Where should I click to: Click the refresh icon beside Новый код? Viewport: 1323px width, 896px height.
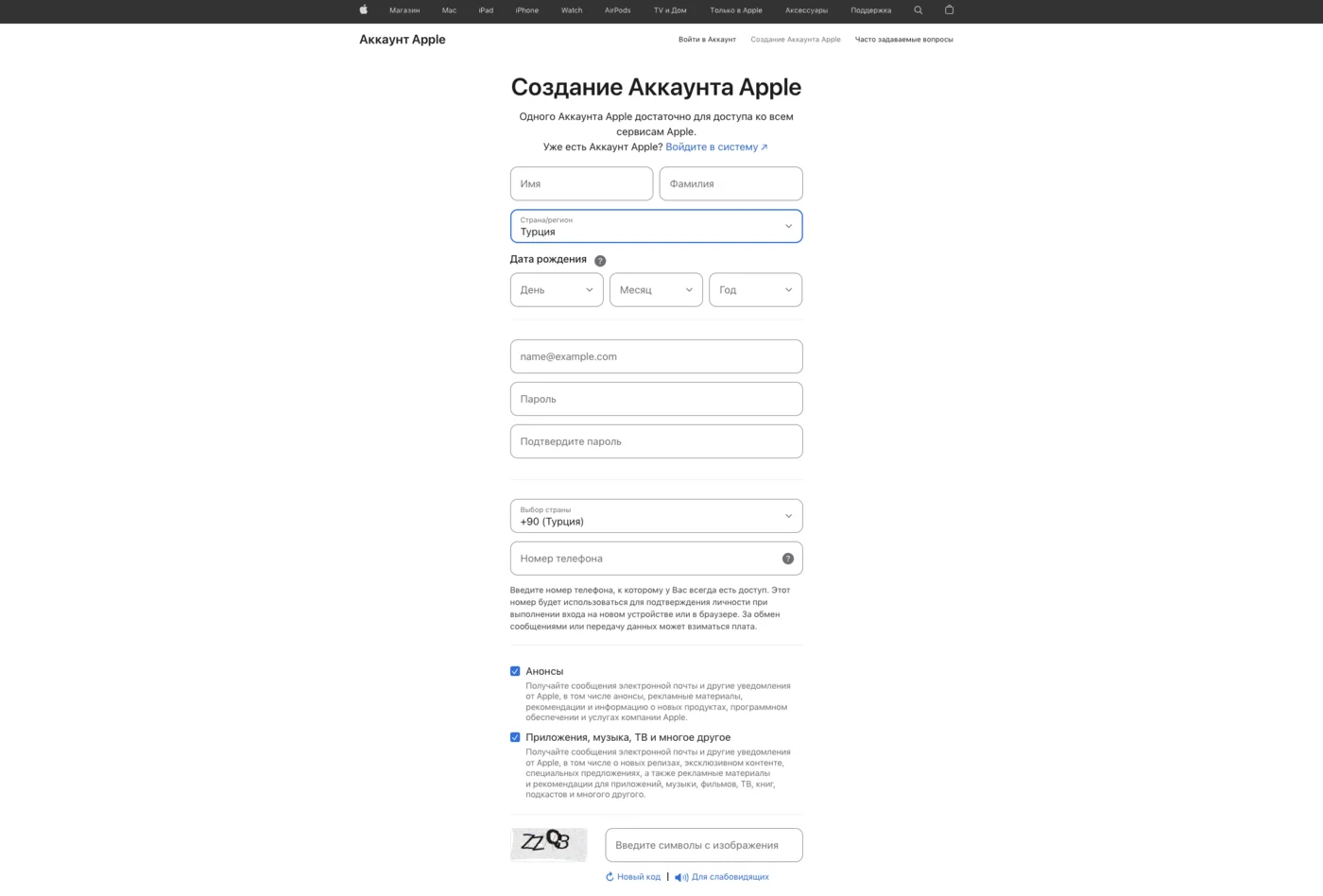[x=610, y=877]
